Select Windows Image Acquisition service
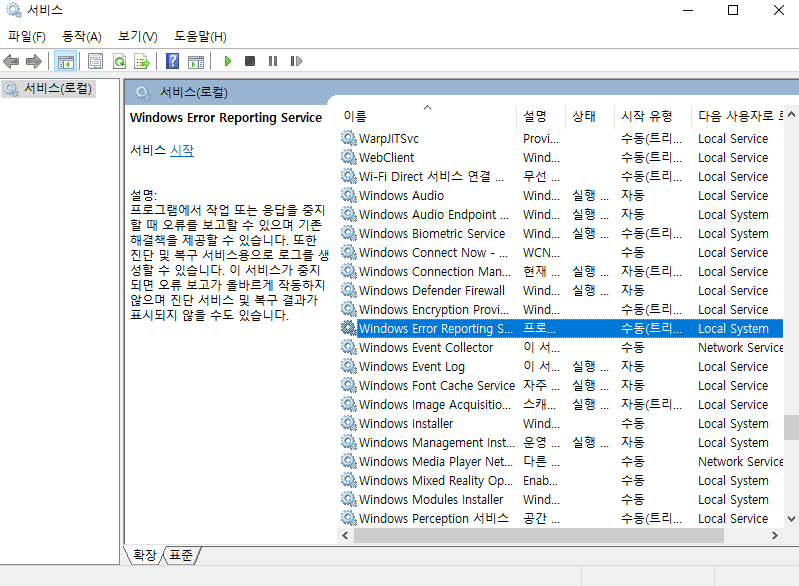 pos(561,405)
